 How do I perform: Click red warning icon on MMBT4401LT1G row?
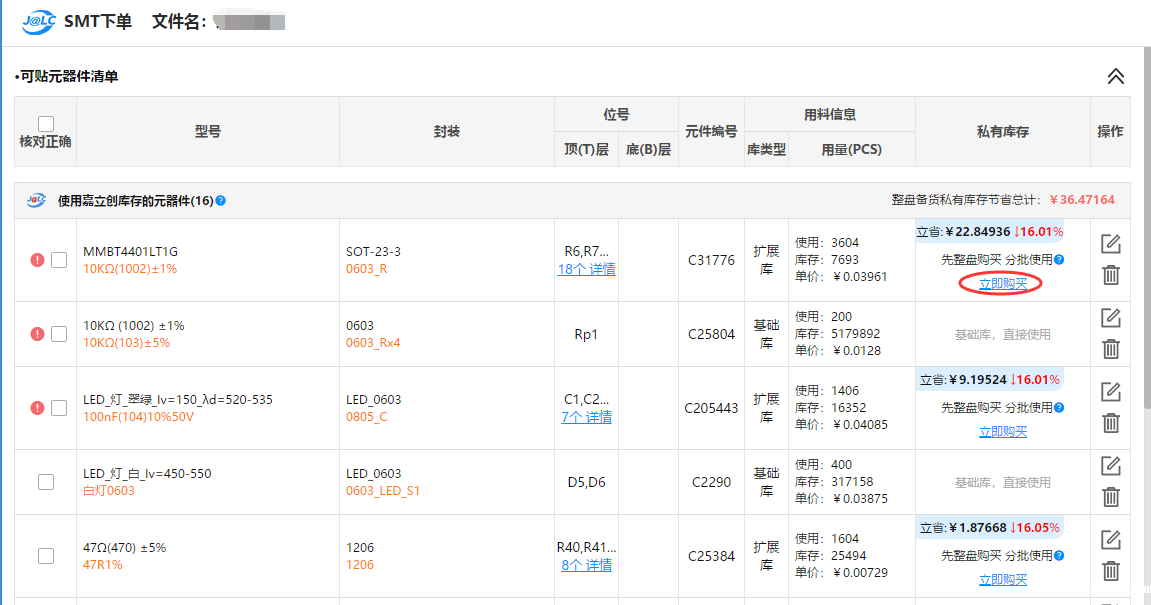[x=37, y=260]
